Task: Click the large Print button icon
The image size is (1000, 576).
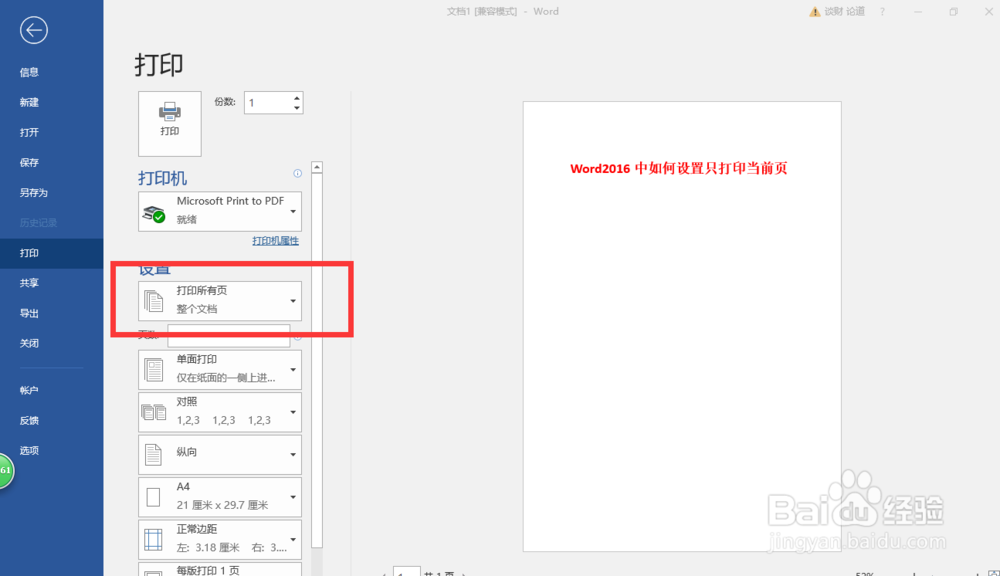Action: click(x=169, y=120)
